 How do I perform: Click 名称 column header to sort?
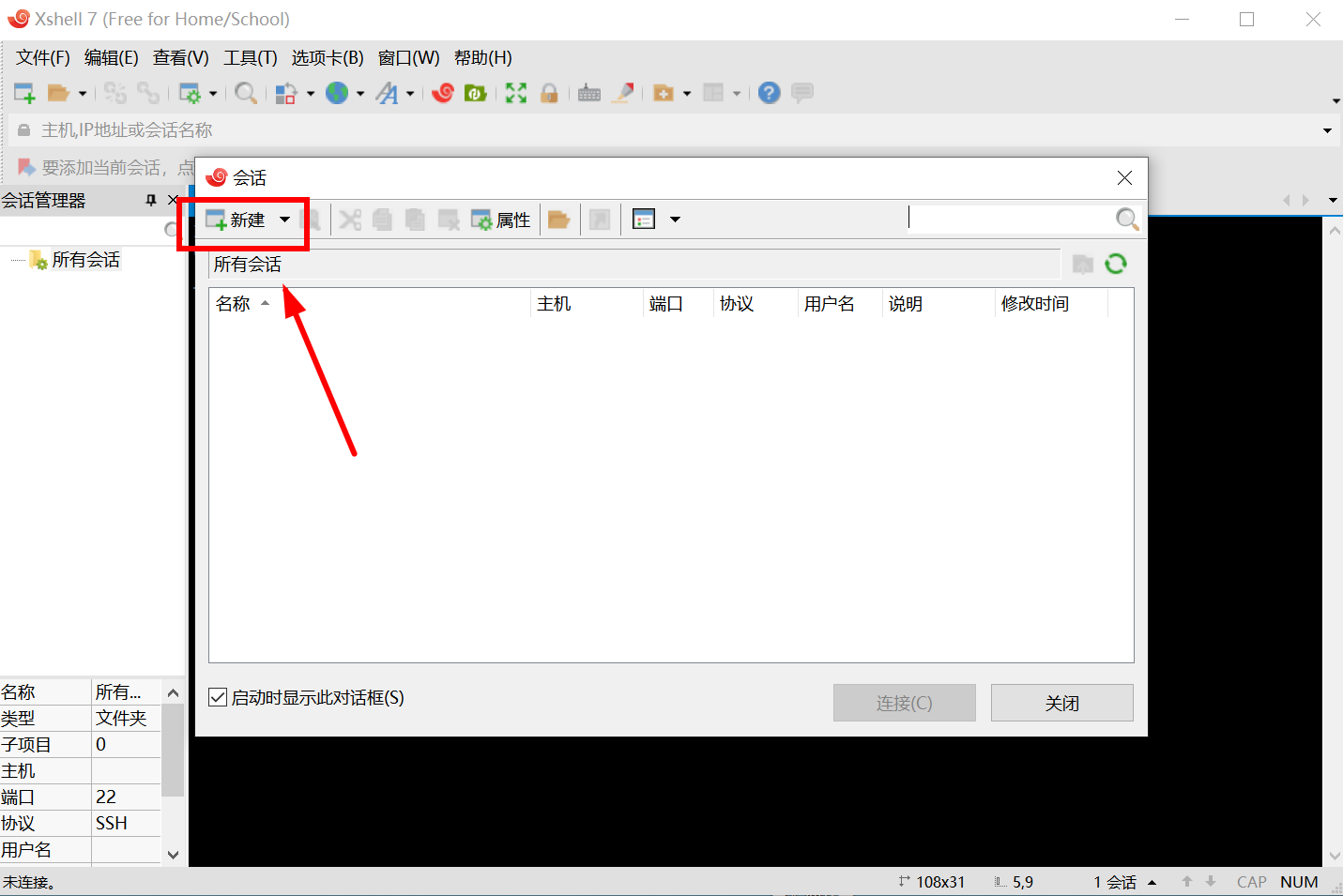(x=234, y=304)
